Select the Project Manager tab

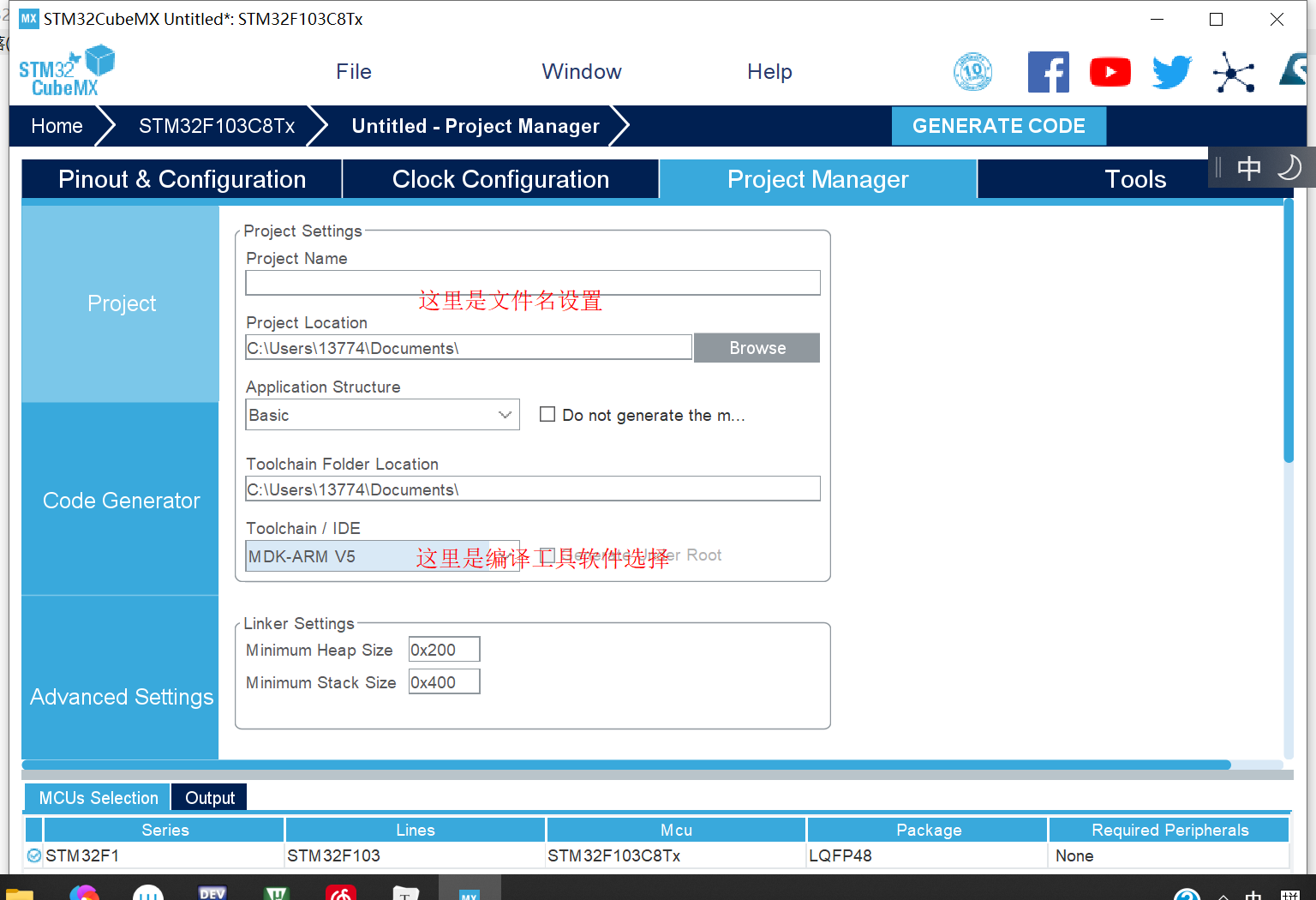(818, 179)
